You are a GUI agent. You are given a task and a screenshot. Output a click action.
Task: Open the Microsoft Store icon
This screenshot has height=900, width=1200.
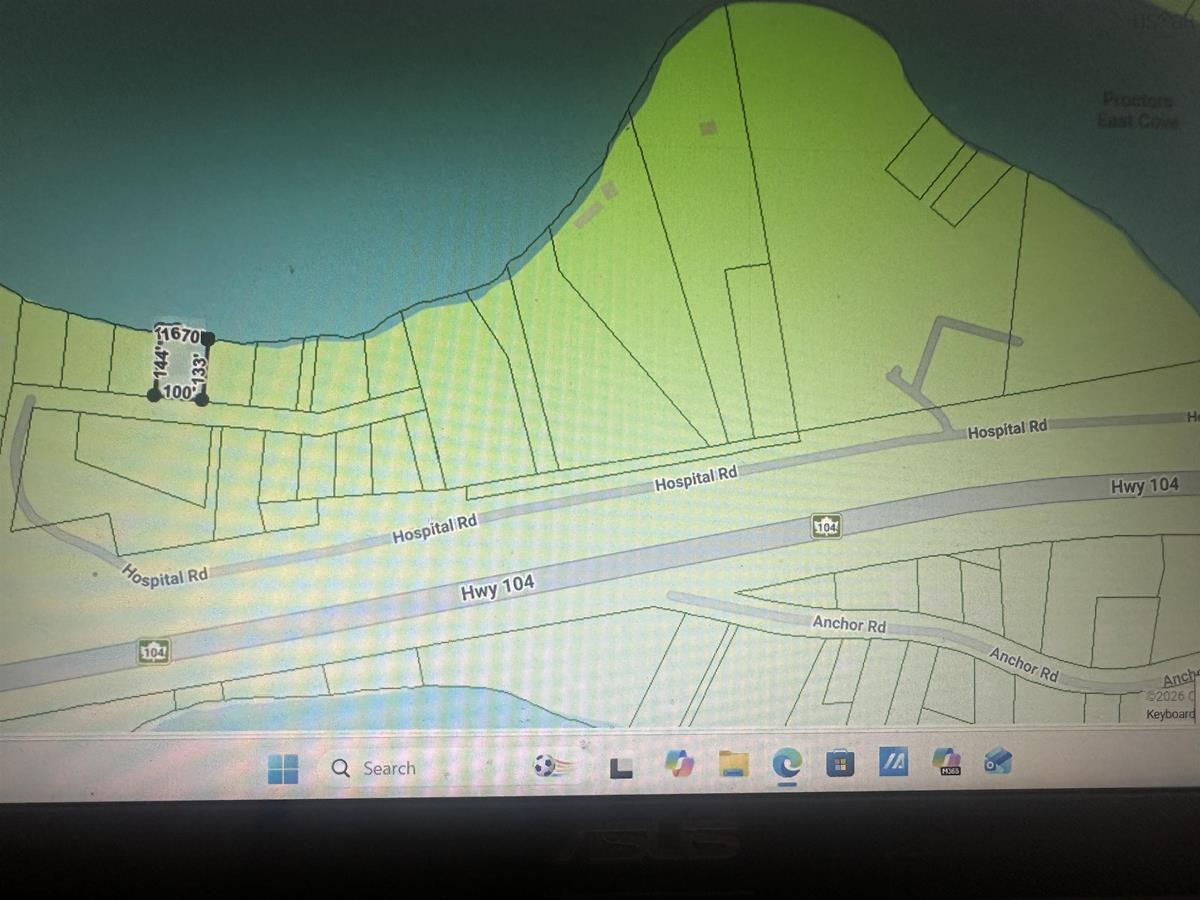point(839,763)
